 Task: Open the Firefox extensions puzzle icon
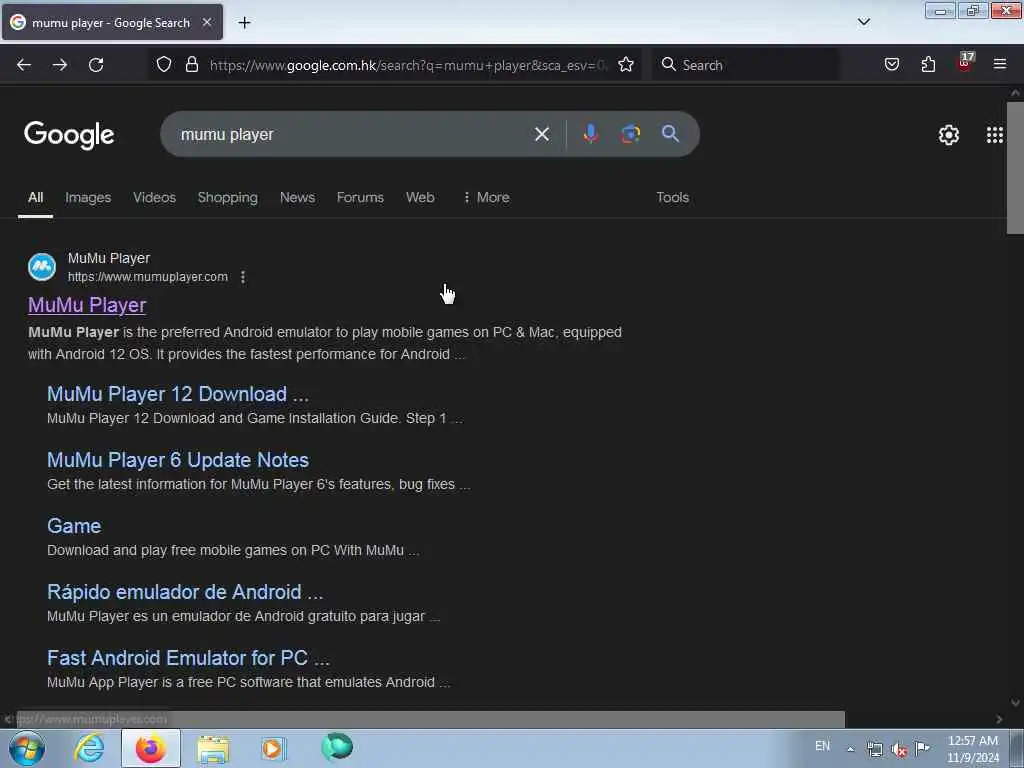pyautogui.click(x=928, y=64)
